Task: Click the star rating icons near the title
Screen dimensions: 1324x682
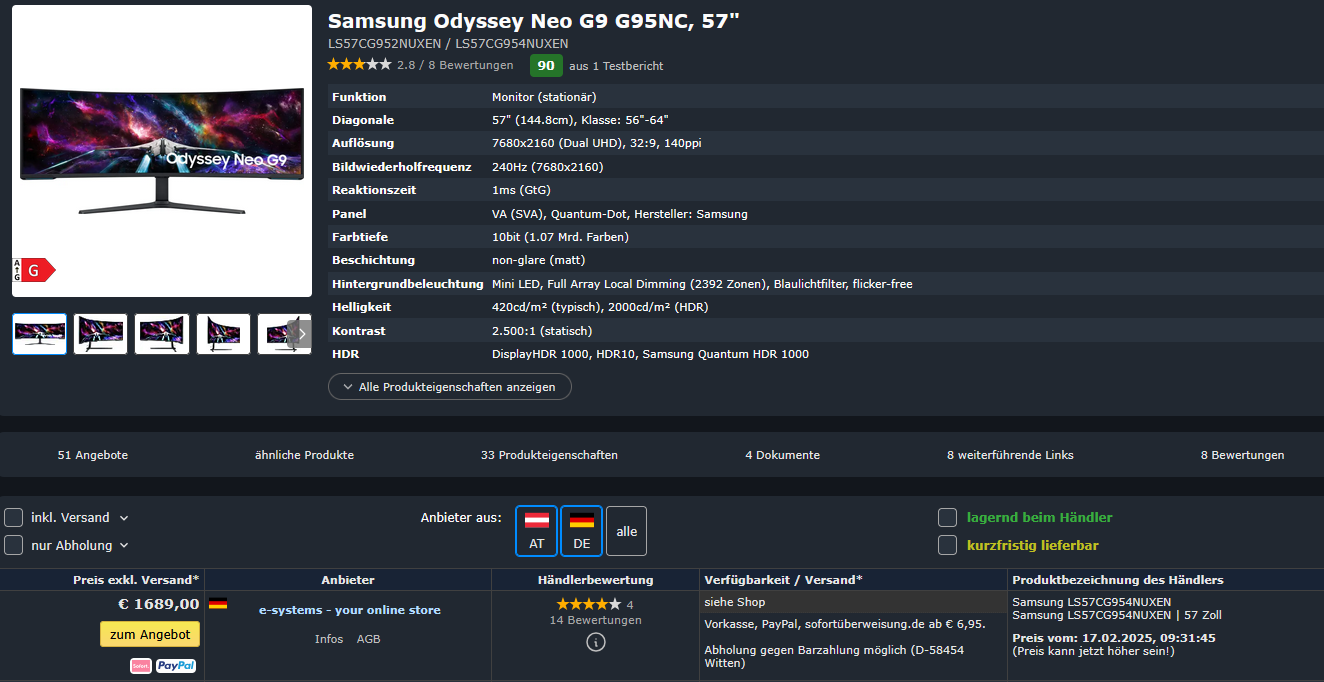Action: point(359,65)
